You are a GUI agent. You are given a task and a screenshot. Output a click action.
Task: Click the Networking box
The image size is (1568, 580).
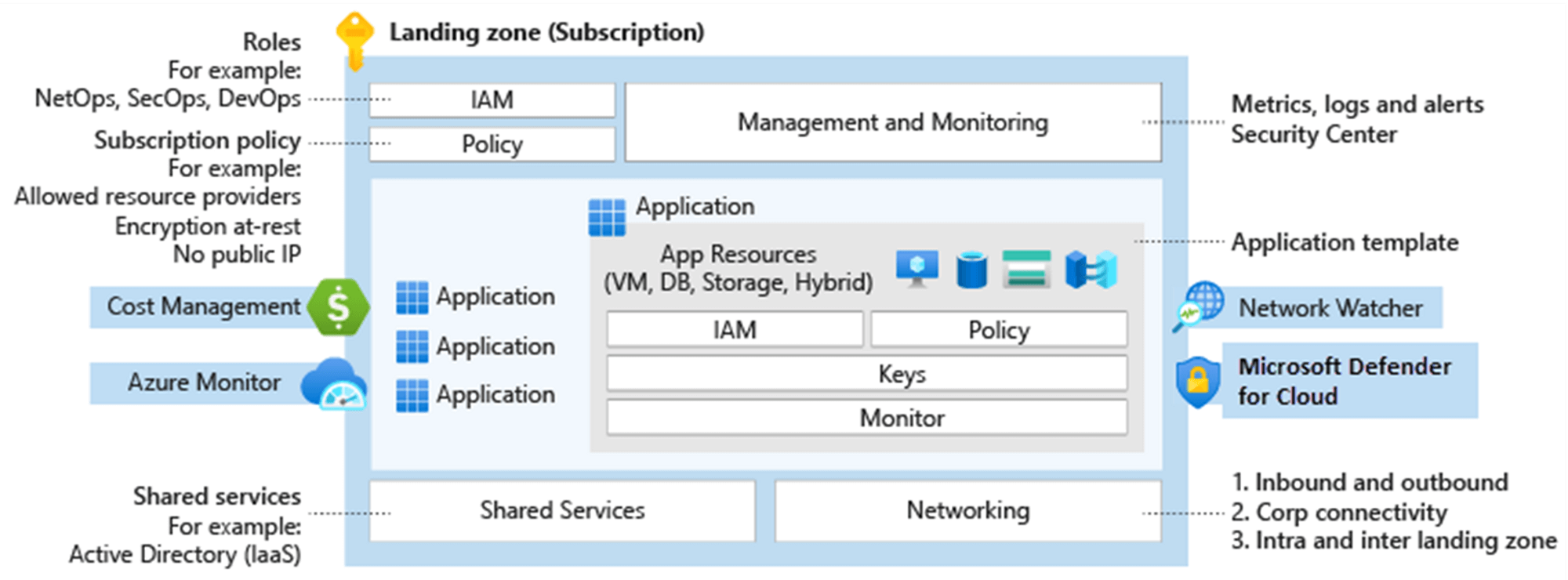pos(967,510)
